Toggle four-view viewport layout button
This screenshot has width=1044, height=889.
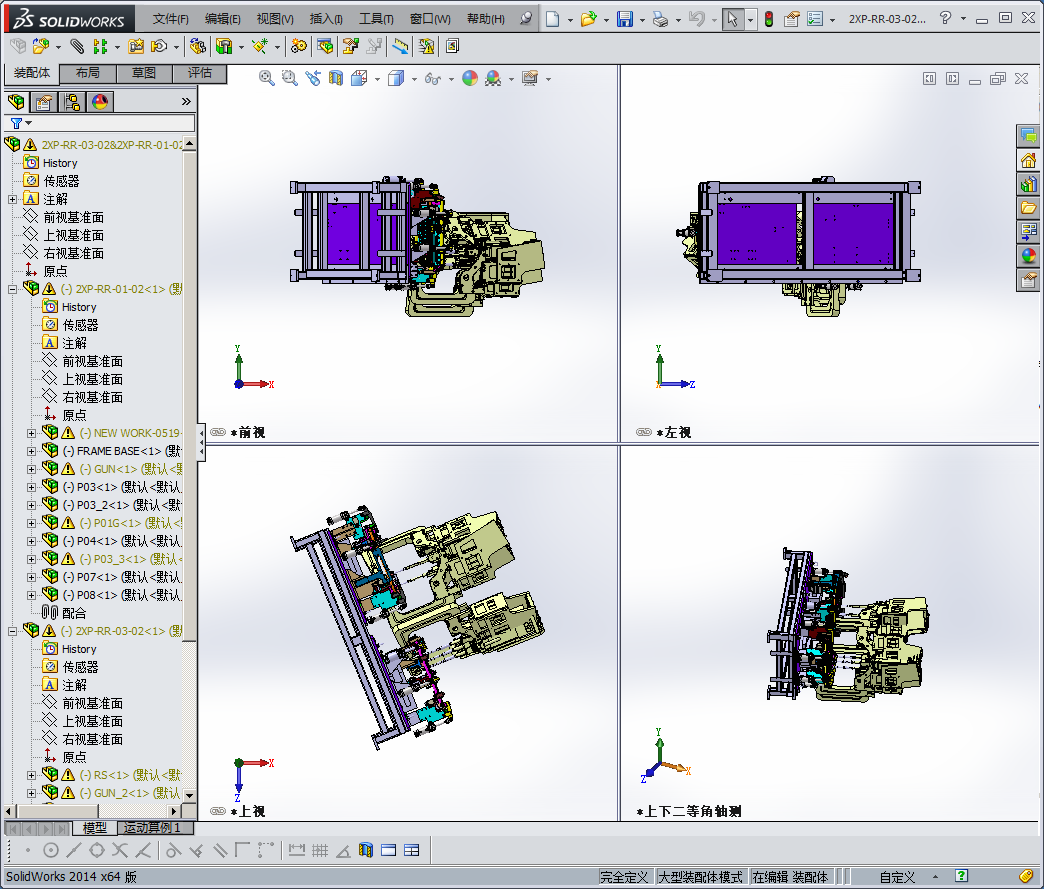[x=411, y=850]
